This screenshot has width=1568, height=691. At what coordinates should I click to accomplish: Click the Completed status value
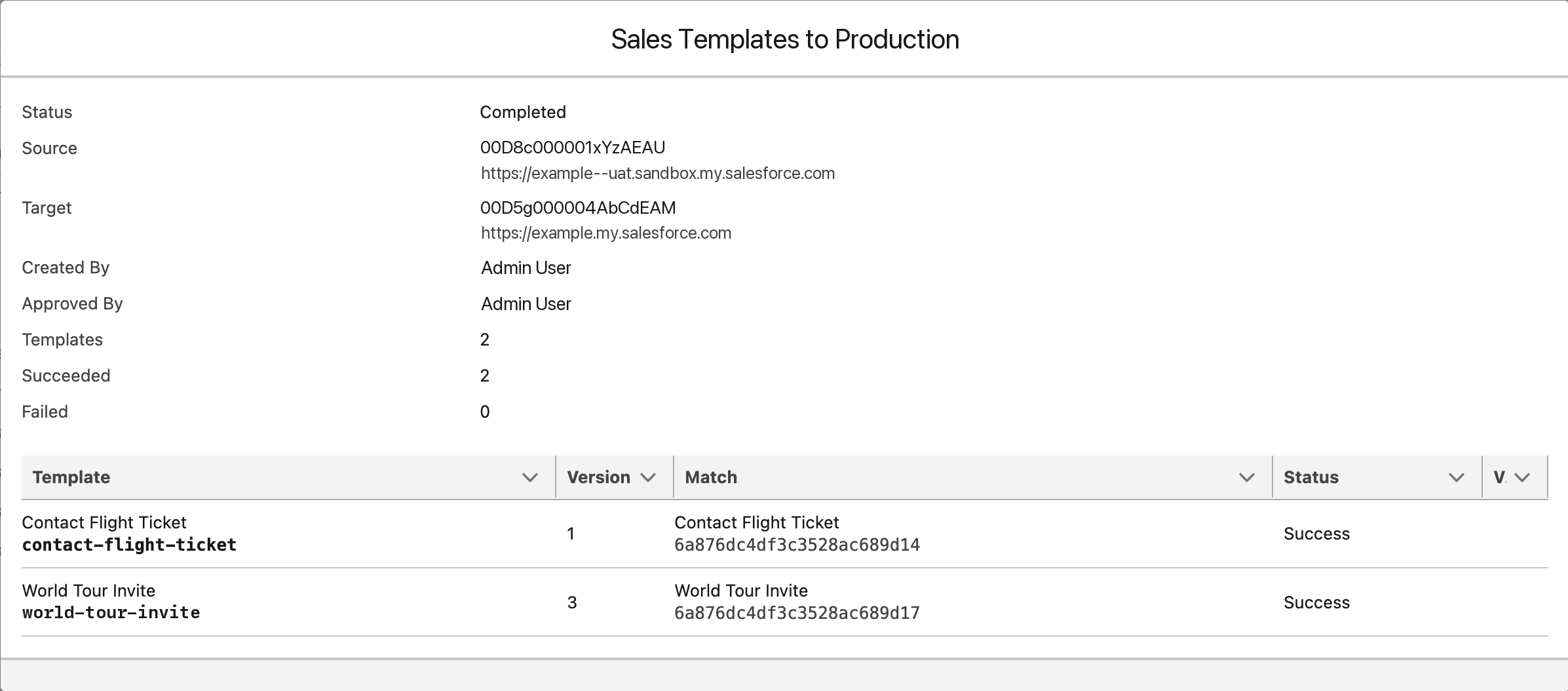point(523,112)
